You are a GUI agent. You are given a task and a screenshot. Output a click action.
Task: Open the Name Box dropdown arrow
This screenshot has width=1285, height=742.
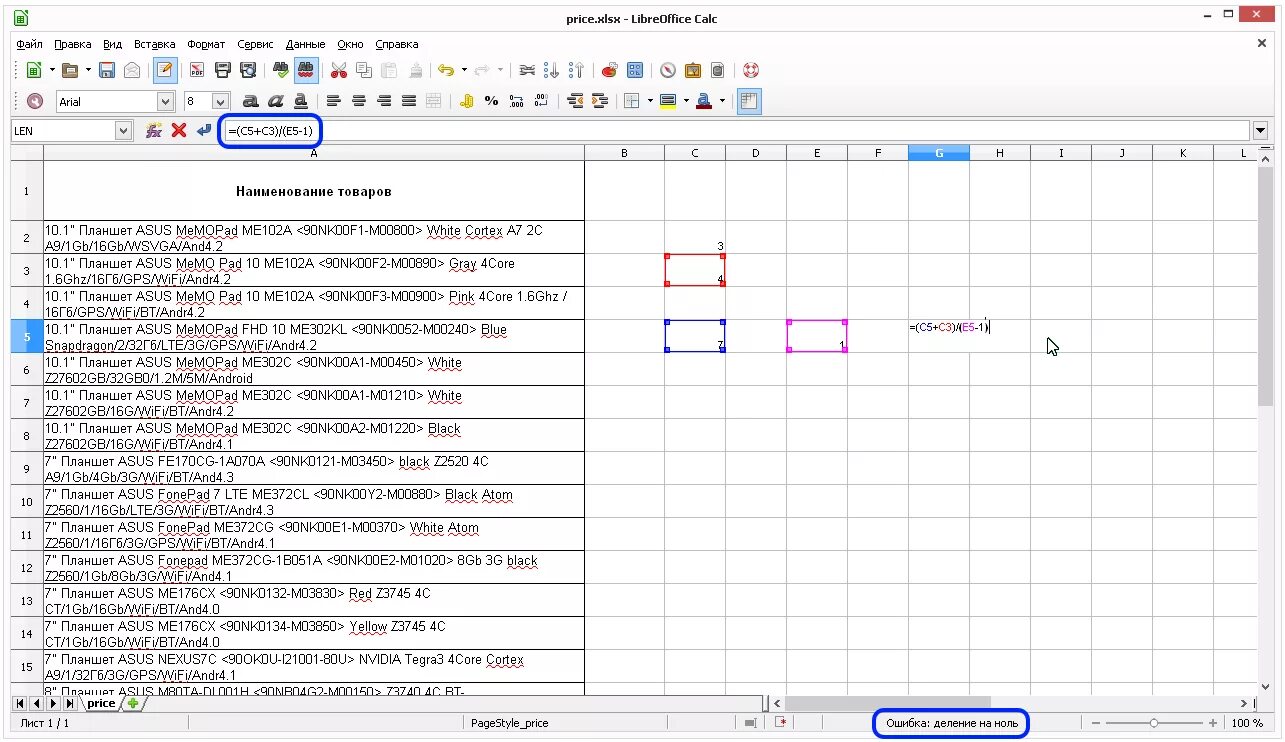[124, 130]
